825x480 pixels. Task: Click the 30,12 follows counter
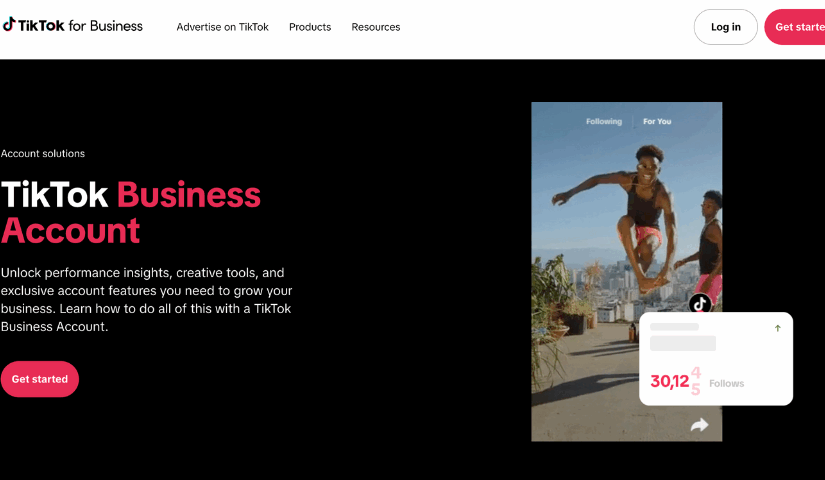pyautogui.click(x=675, y=381)
